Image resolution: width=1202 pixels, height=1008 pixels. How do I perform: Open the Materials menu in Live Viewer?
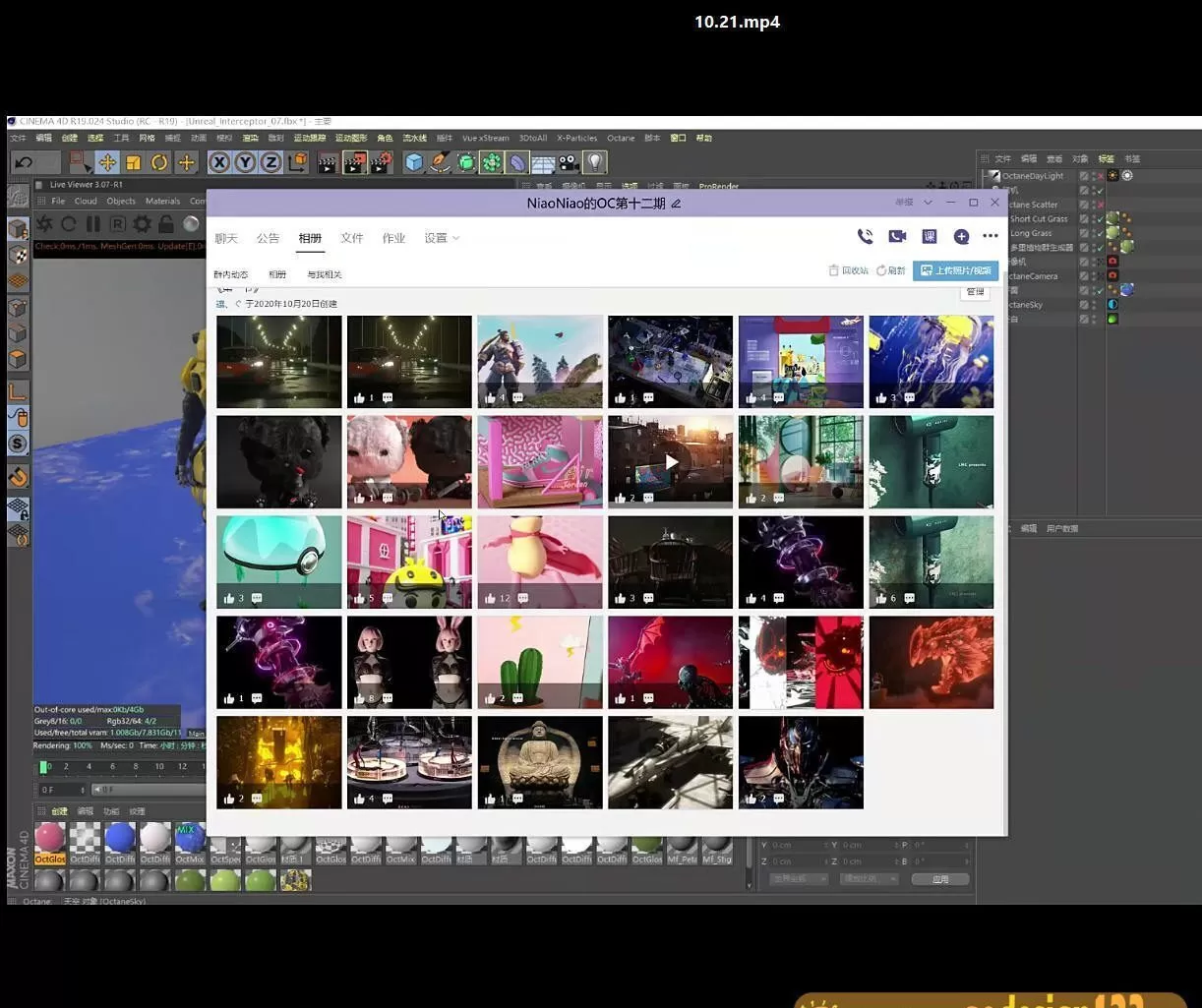162,201
